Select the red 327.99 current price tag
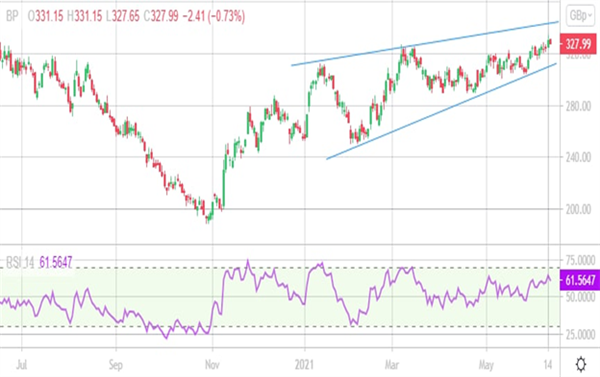 (578, 44)
